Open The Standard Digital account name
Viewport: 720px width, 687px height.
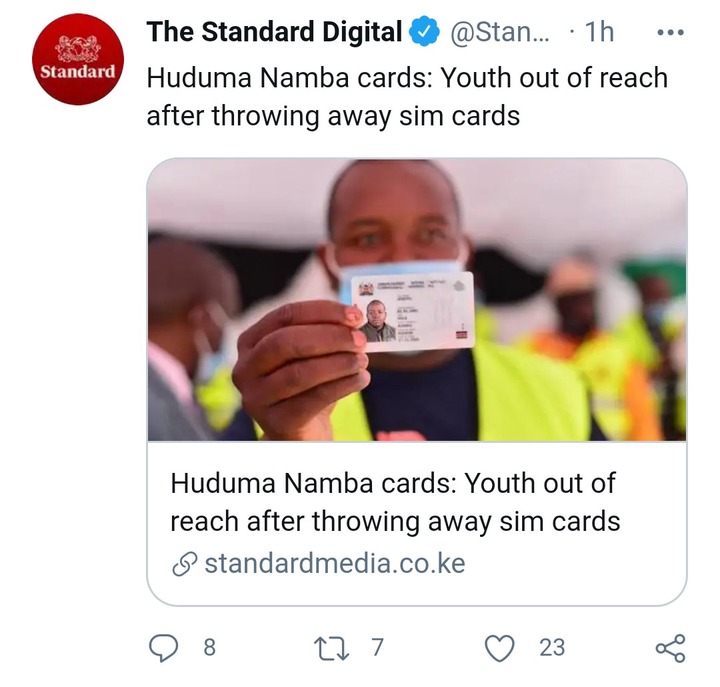(x=275, y=32)
